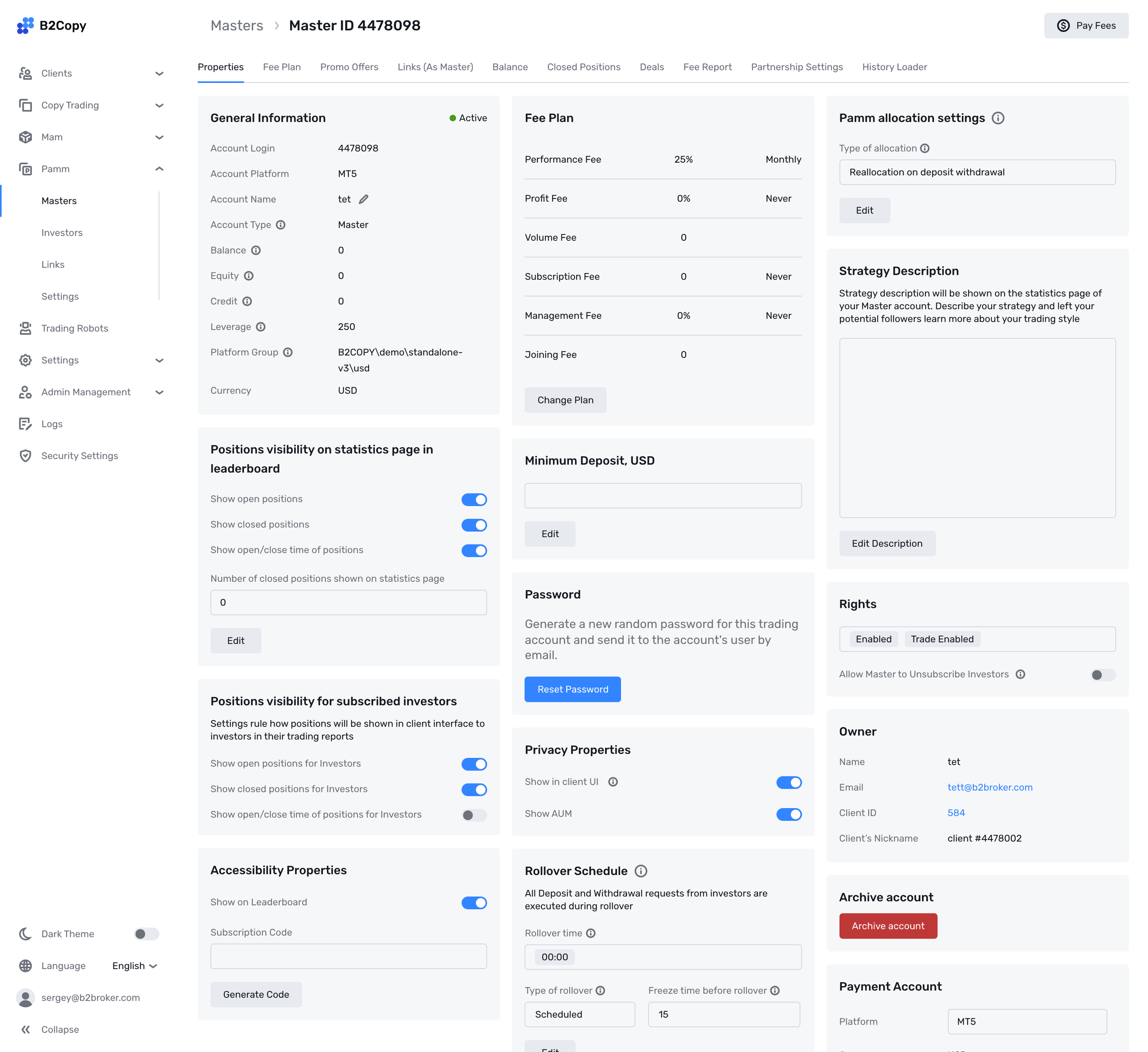This screenshot has height=1052, width=1148.
Task: Expand the Copy Trading menu chevron
Action: tap(160, 105)
